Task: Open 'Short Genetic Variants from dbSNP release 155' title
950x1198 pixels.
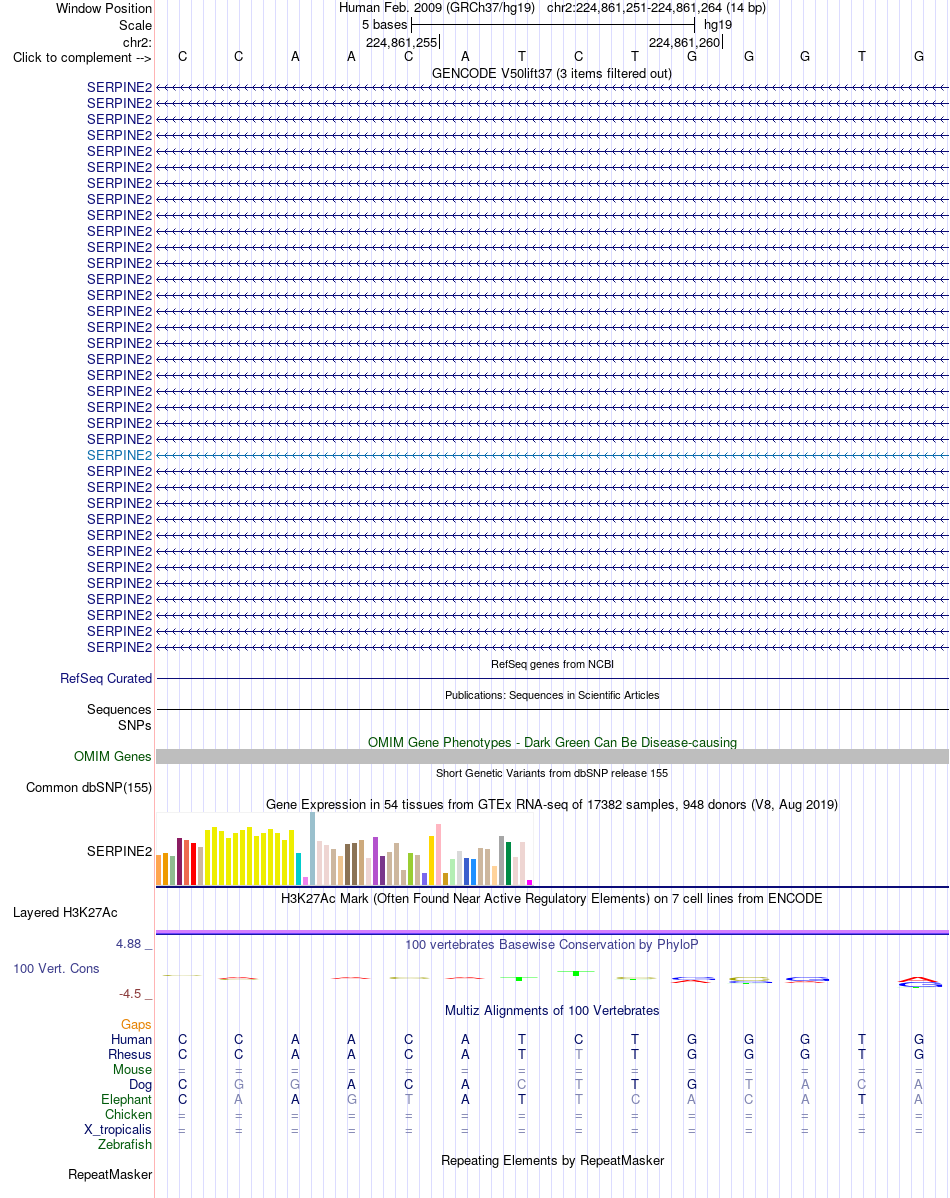Action: pyautogui.click(x=552, y=773)
